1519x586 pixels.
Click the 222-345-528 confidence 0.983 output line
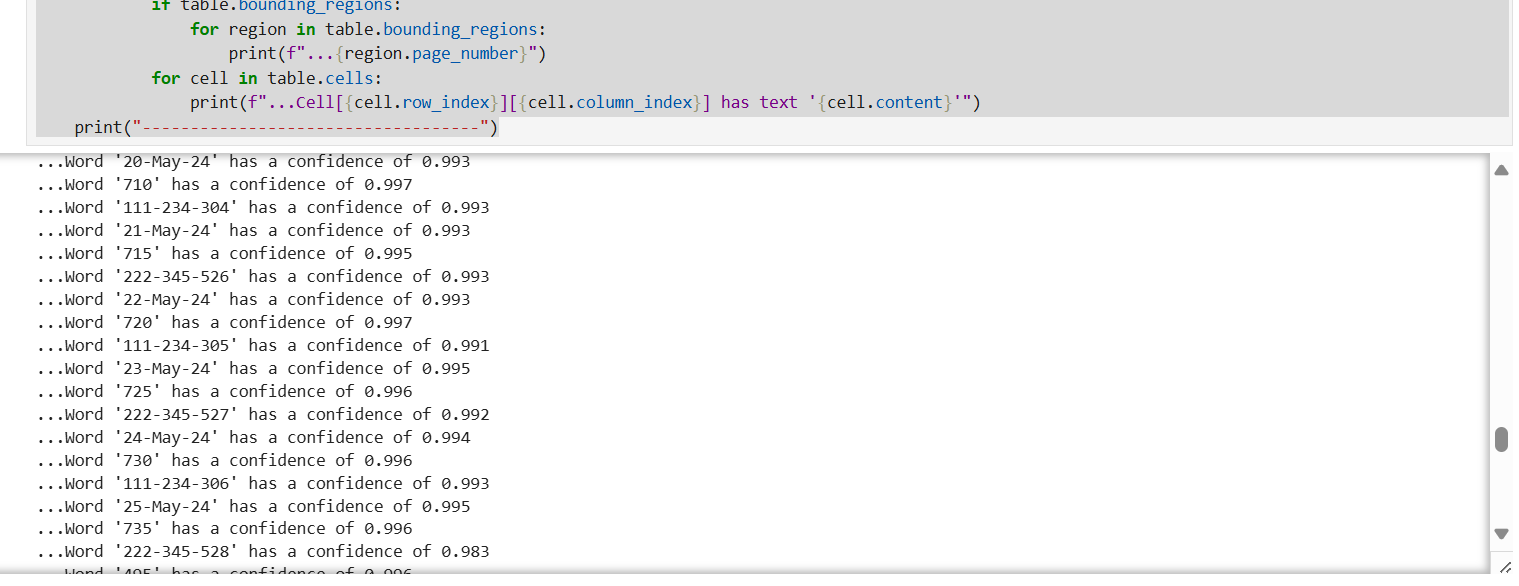(x=263, y=551)
